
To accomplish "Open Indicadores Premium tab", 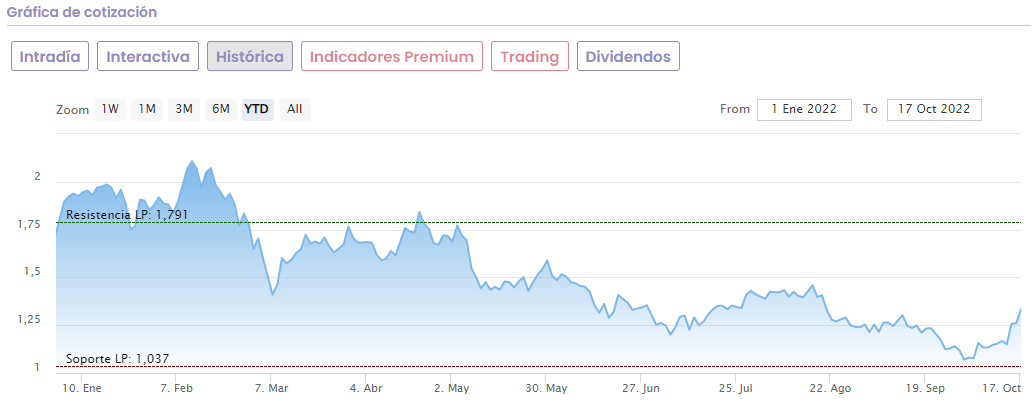I will click(392, 56).
